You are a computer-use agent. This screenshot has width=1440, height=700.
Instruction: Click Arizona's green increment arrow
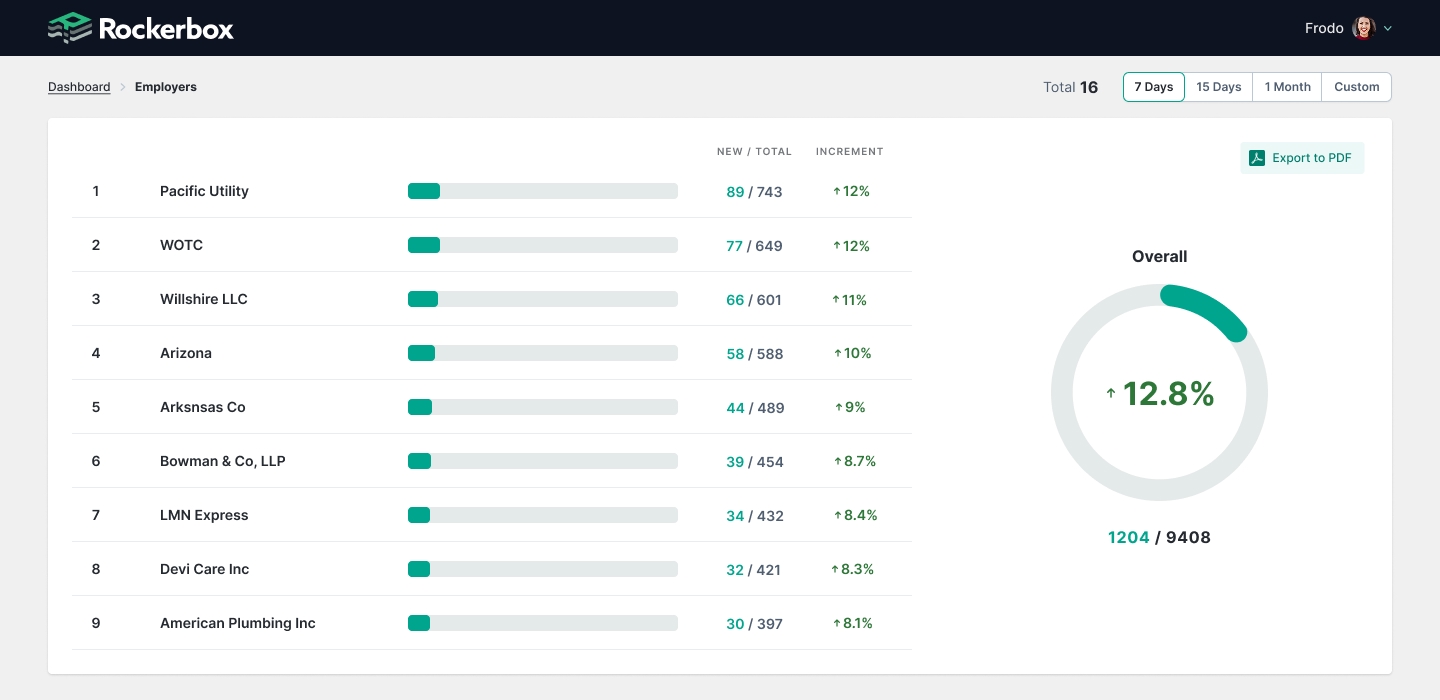click(838, 353)
